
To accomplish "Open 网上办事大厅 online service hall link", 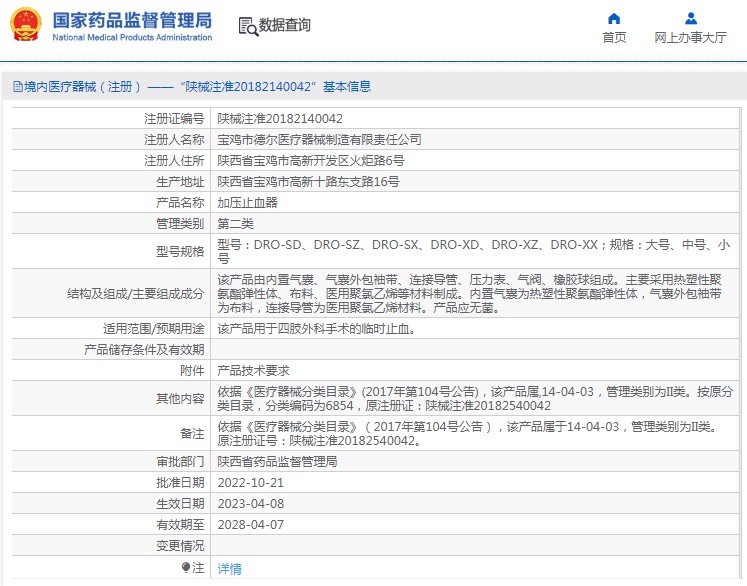I will pos(690,38).
